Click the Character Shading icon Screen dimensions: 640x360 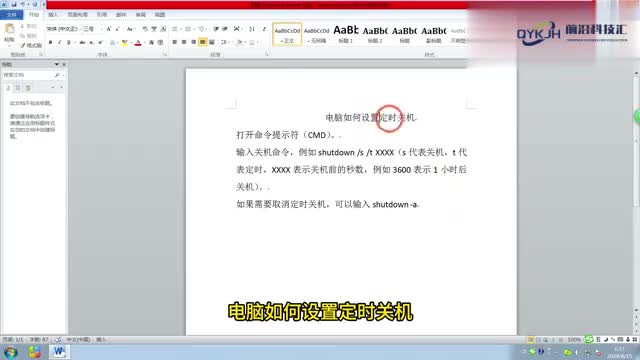click(151, 42)
